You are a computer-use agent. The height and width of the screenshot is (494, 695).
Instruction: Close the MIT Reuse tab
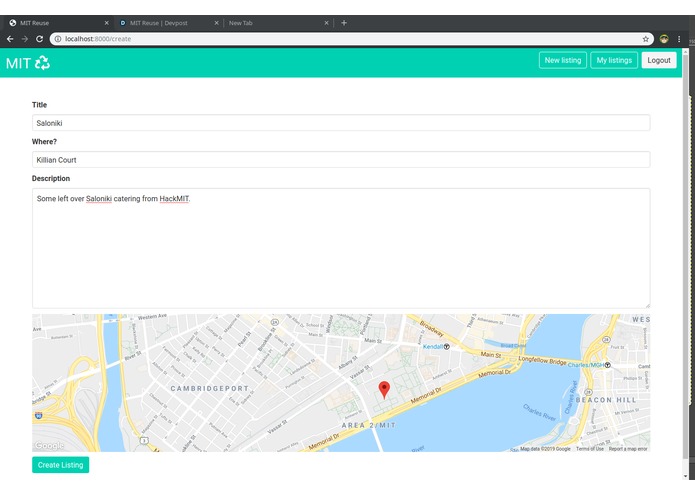click(106, 23)
